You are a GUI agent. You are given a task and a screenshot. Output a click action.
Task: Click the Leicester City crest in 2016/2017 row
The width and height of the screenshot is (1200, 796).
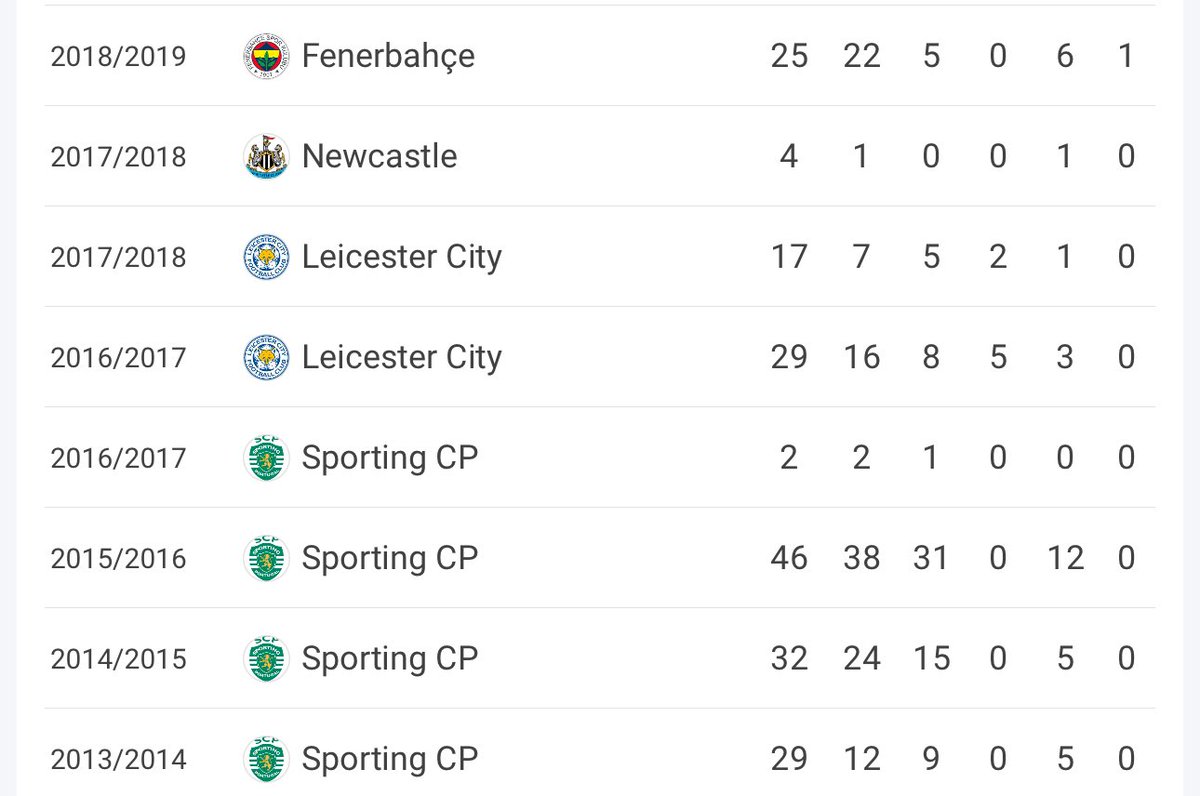266,358
